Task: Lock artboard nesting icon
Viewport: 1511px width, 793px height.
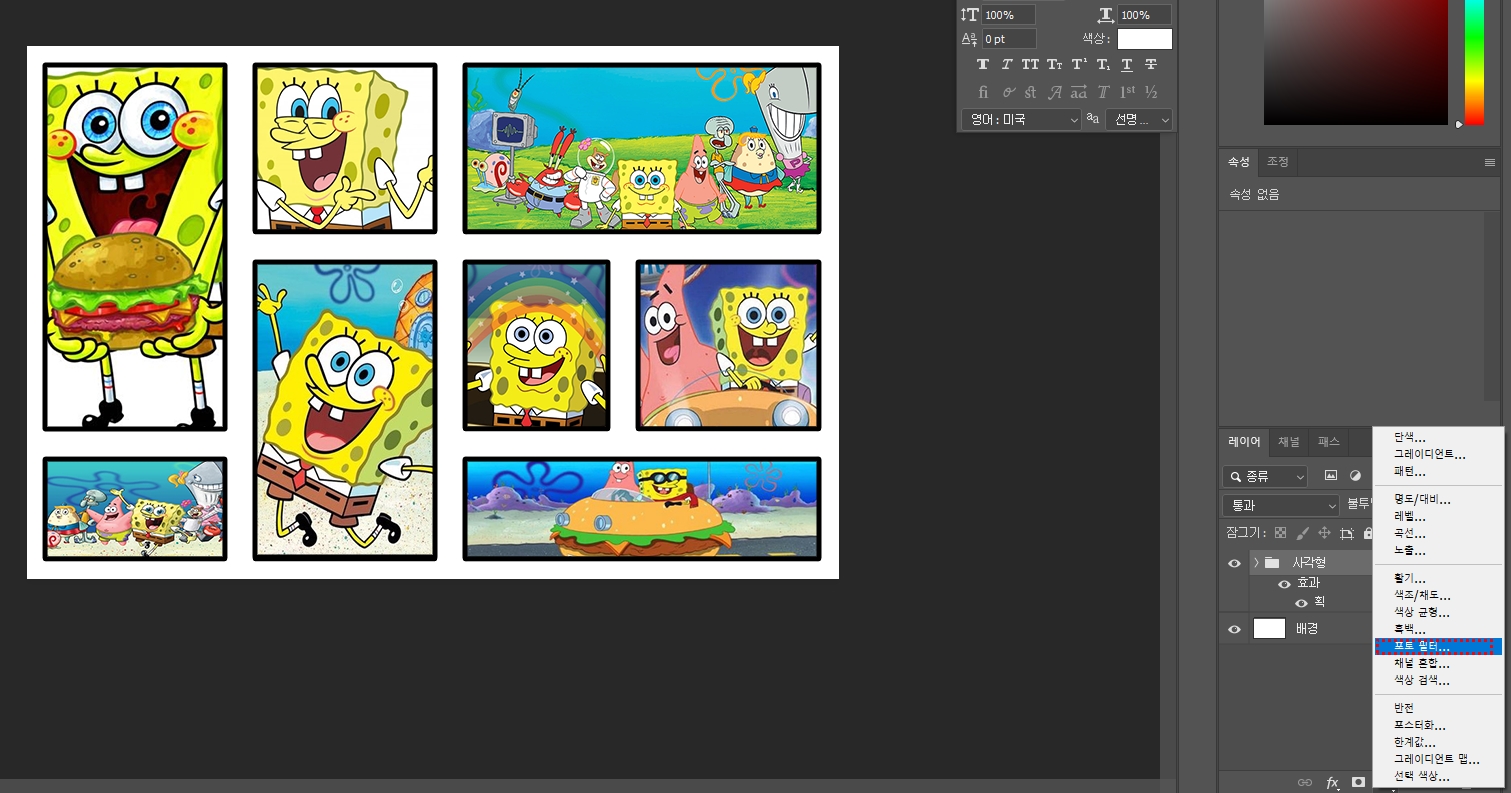Action: click(x=1347, y=533)
